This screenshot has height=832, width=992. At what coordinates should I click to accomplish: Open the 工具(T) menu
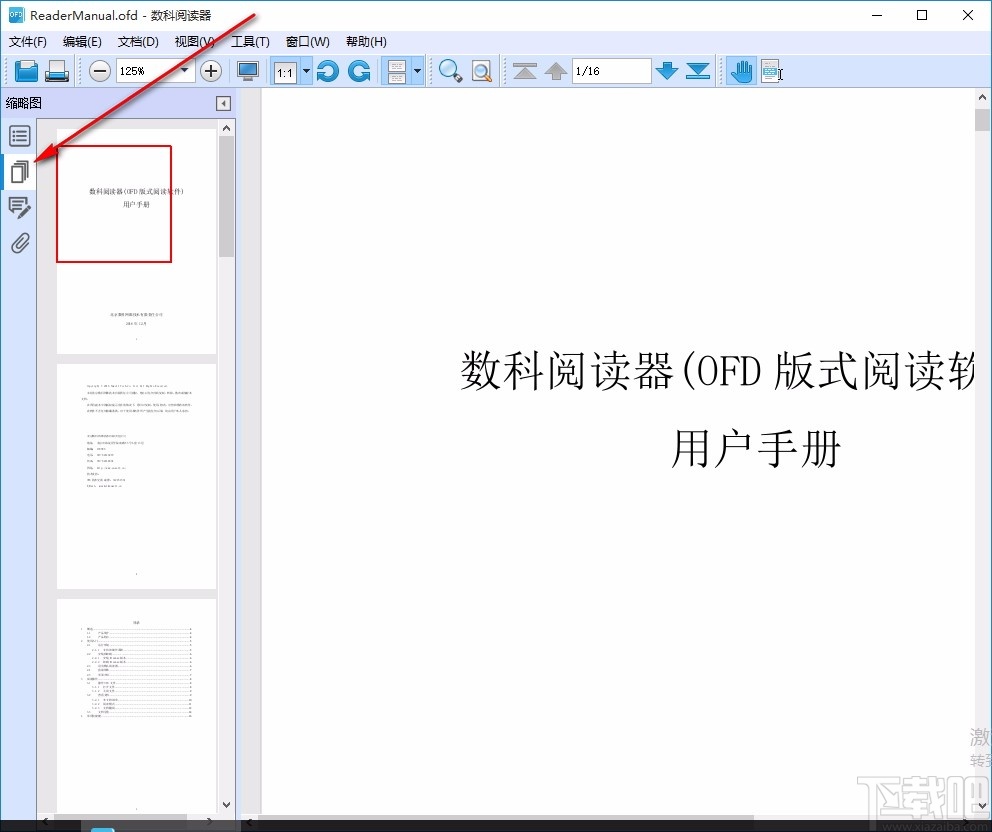[x=250, y=42]
